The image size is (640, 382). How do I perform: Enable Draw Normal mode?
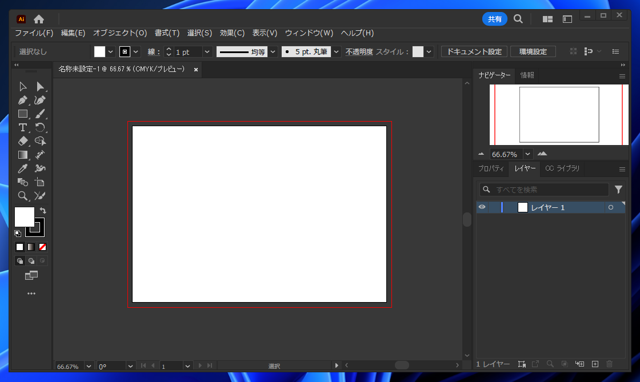pyautogui.click(x=20, y=261)
